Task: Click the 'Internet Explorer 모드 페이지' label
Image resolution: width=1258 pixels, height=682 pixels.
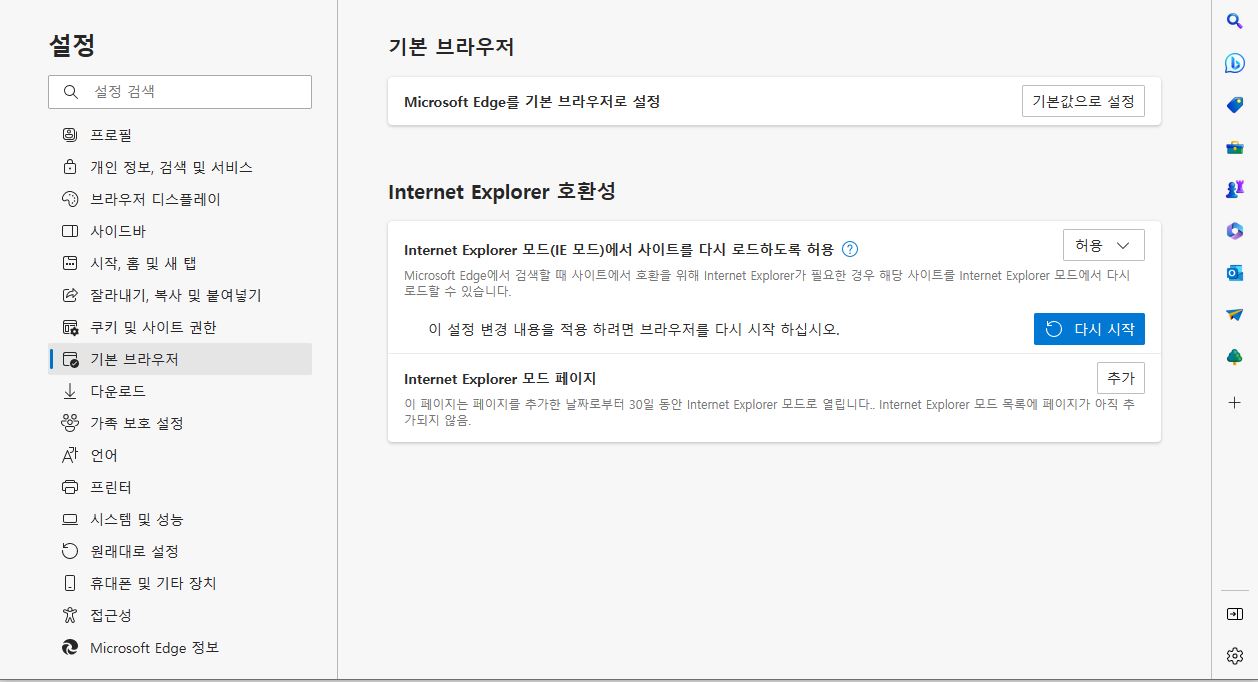Action: (500, 379)
